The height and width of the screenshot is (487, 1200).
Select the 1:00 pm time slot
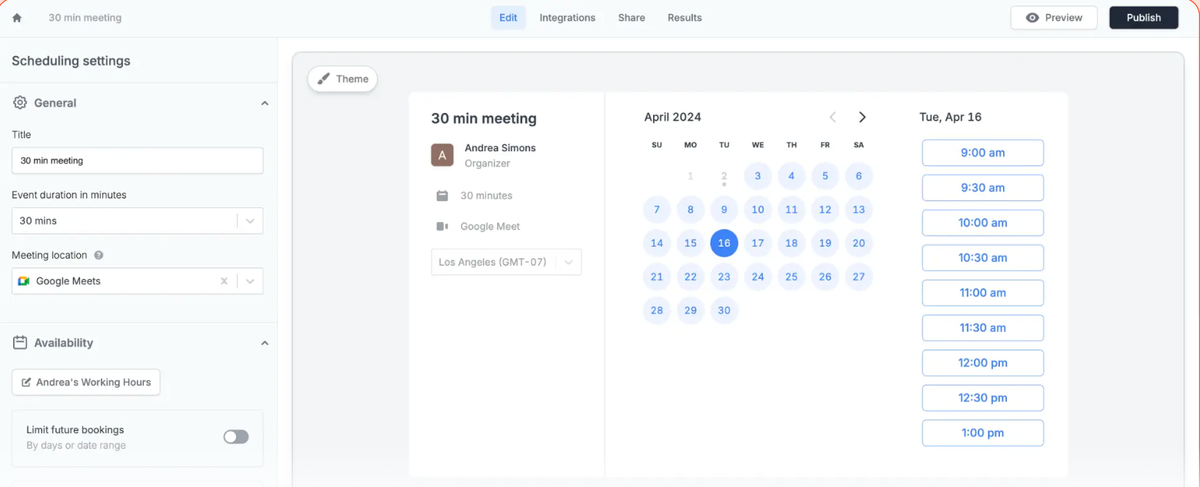[983, 433]
